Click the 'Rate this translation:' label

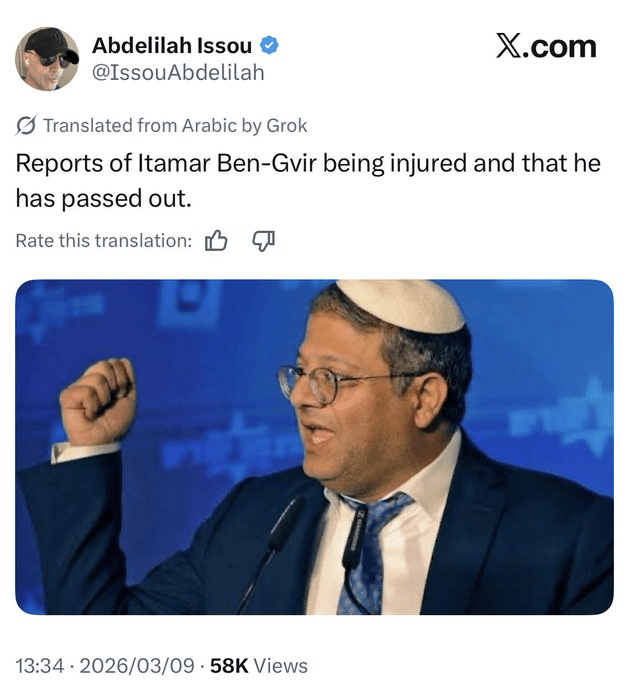click(104, 241)
